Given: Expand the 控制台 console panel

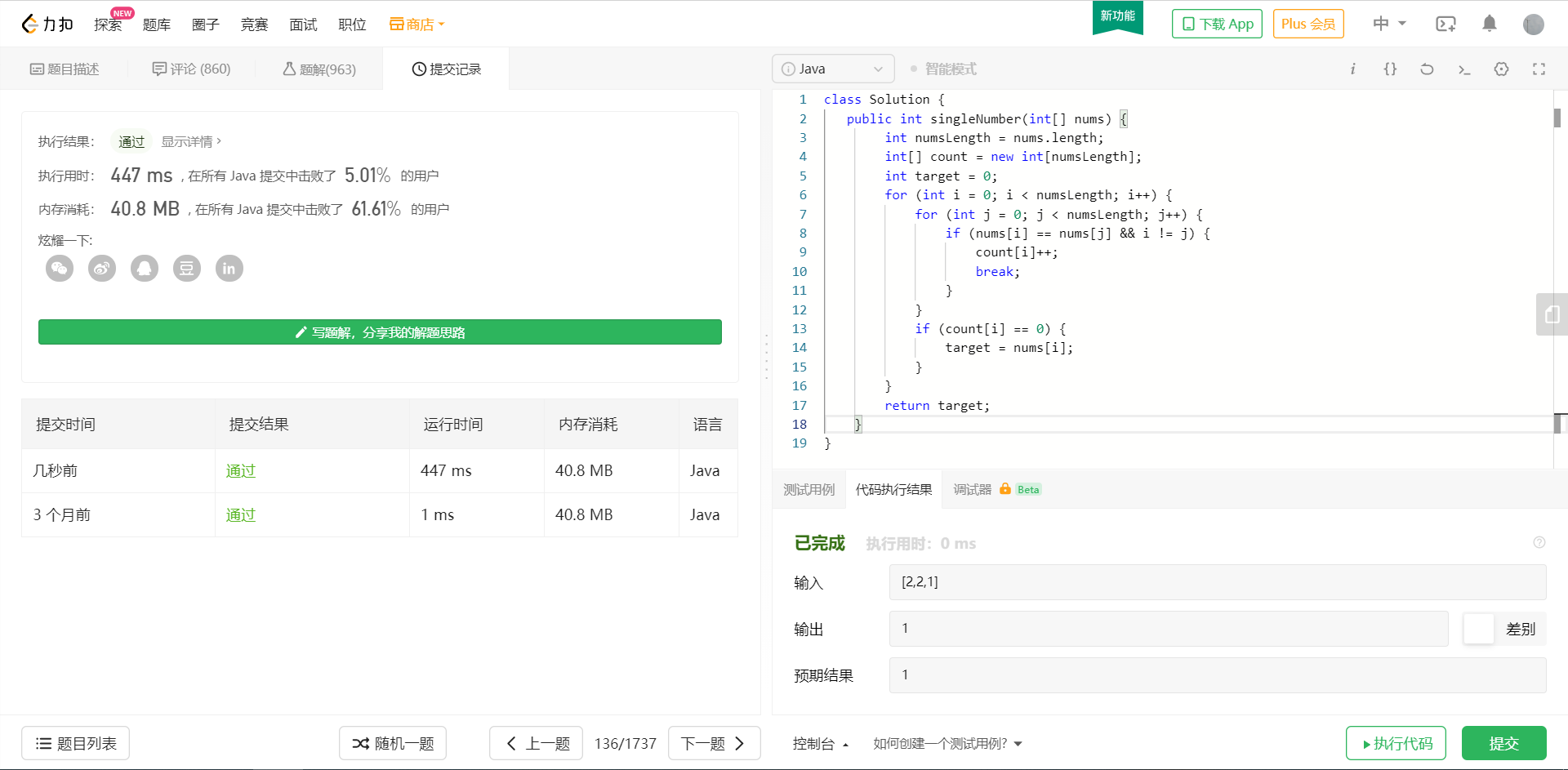Looking at the screenshot, I should pos(821,743).
